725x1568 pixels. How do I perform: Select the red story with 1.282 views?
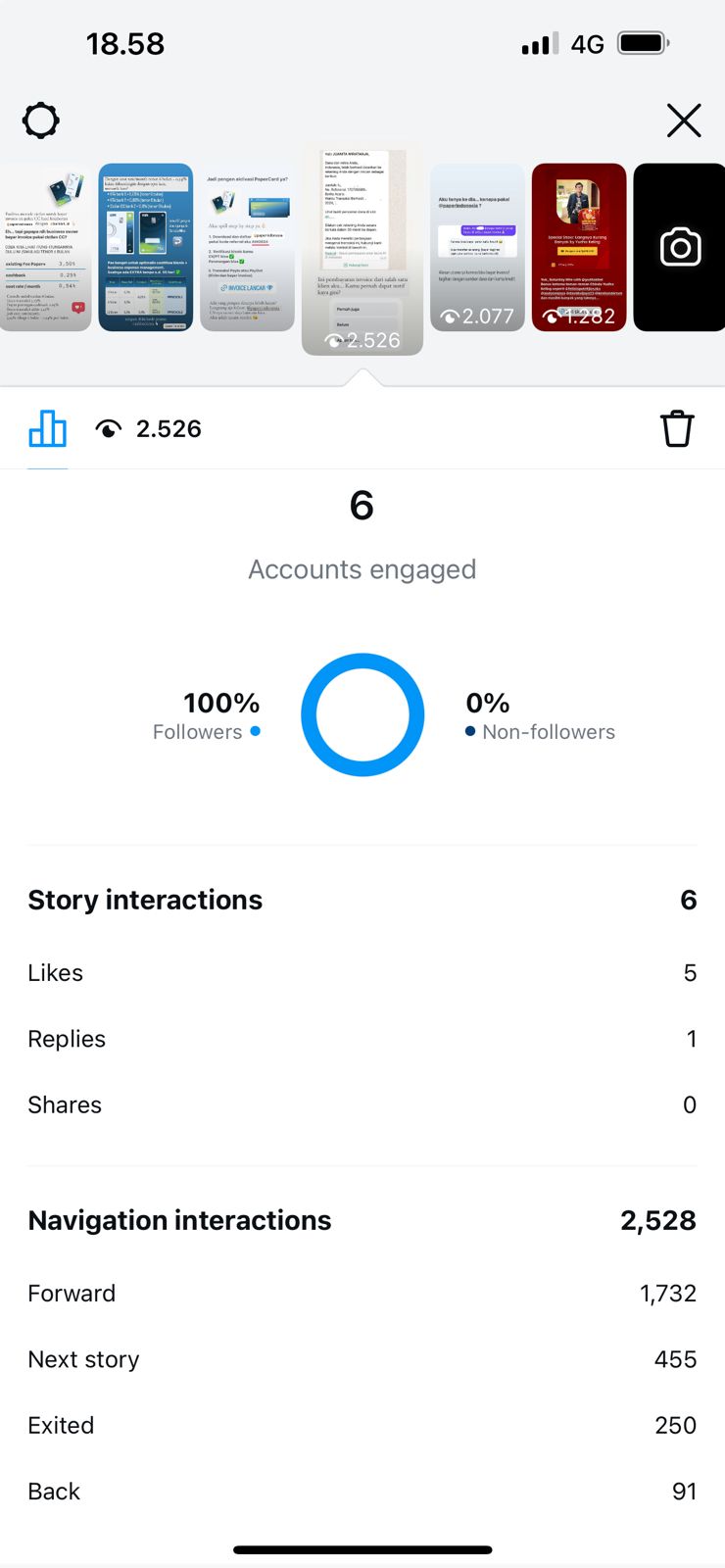point(579,247)
